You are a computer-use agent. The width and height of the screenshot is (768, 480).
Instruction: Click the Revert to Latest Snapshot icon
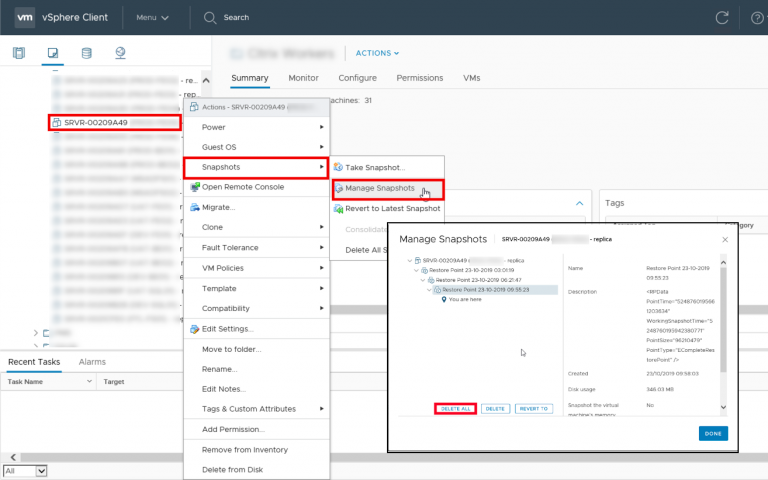click(338, 209)
